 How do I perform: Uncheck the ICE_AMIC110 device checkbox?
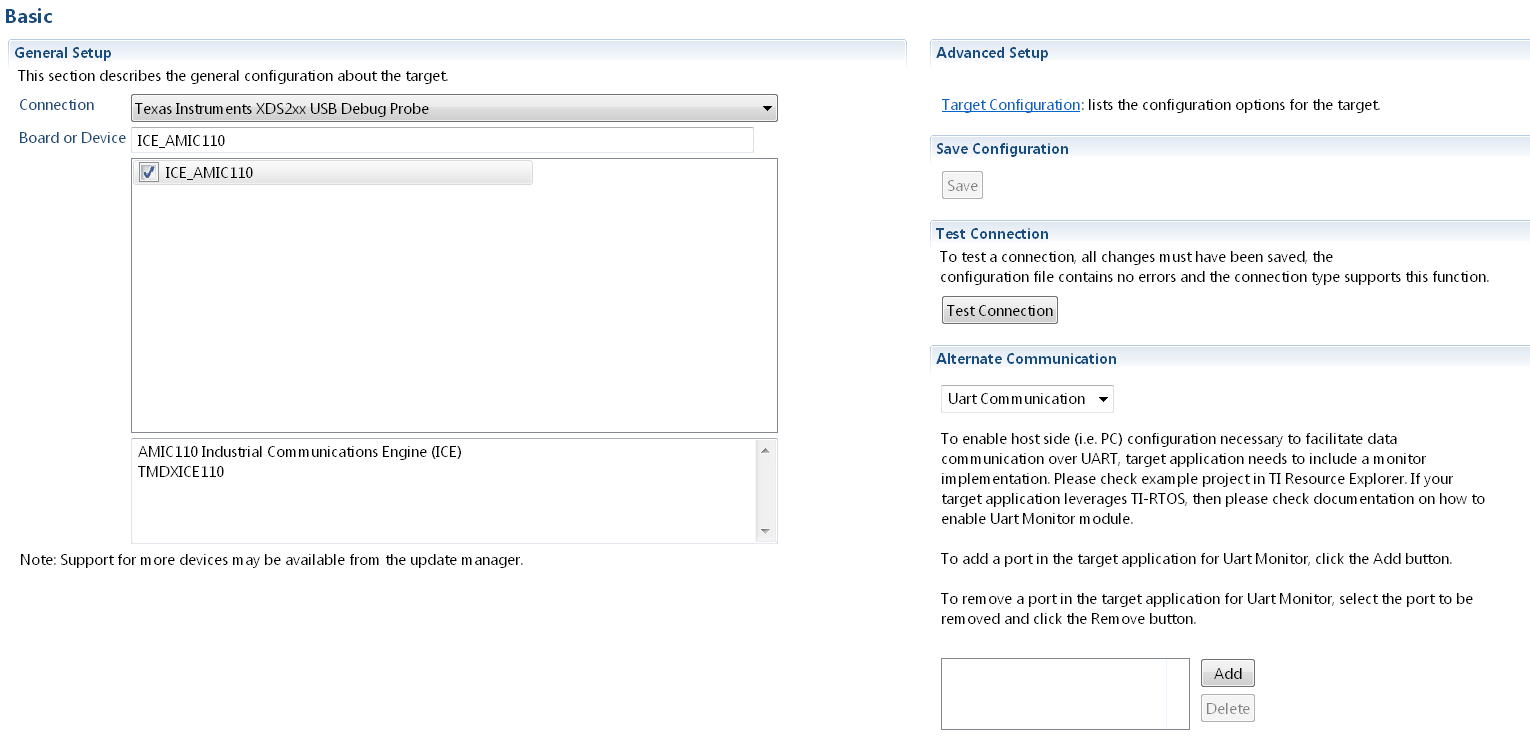coord(149,173)
